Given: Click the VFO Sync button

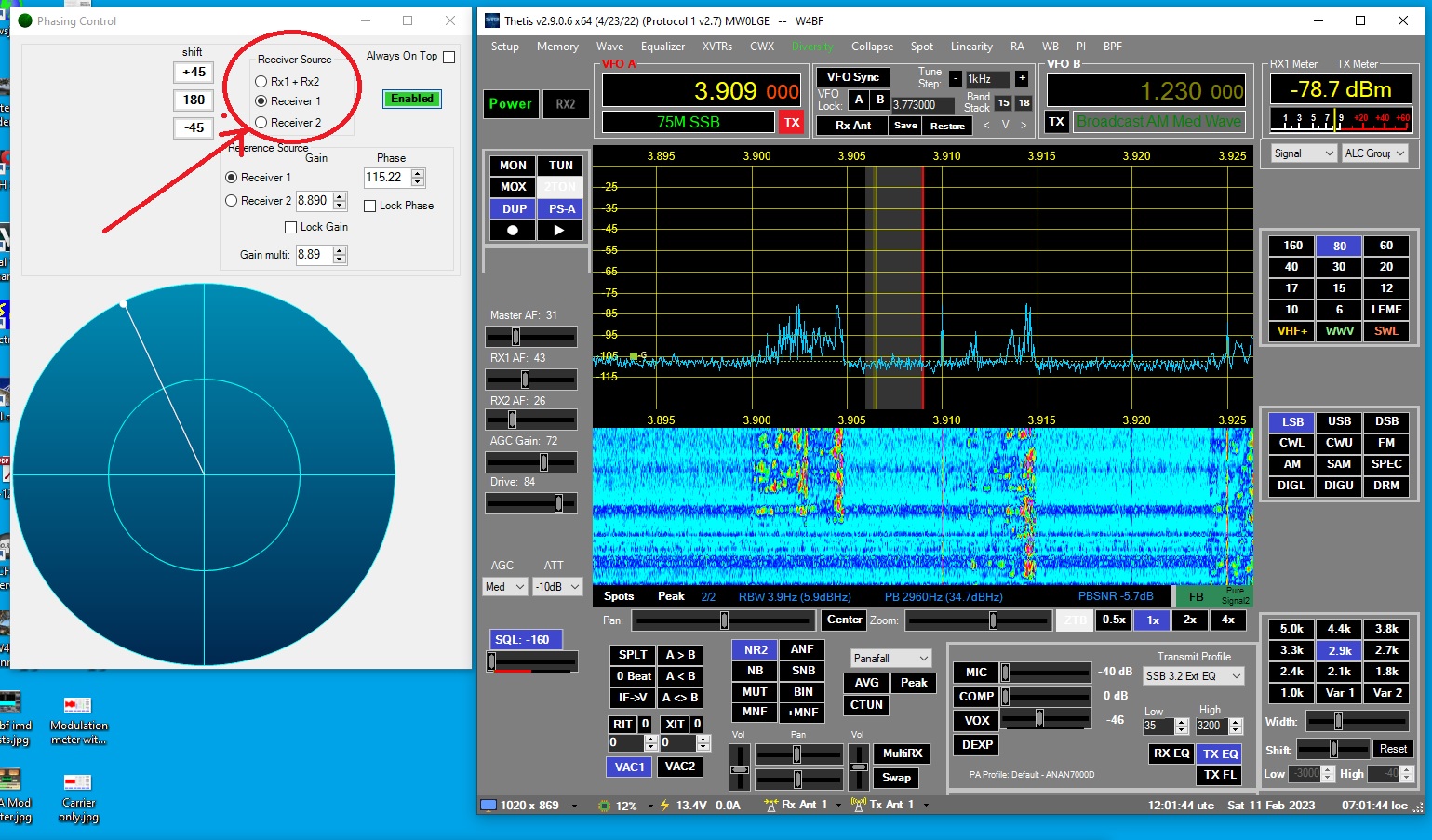Looking at the screenshot, I should [853, 77].
